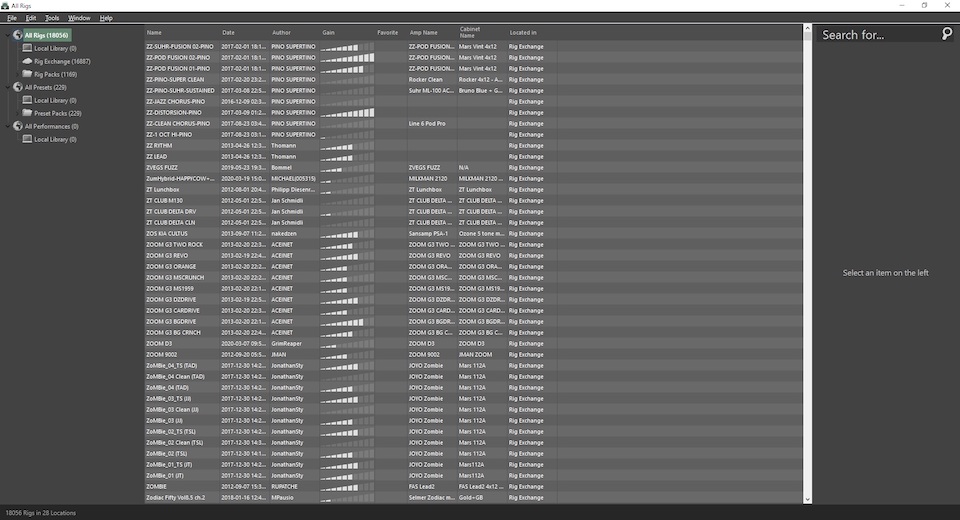The width and height of the screenshot is (960, 520).
Task: Collapse the All Performances tree node
Action: (x=8, y=126)
